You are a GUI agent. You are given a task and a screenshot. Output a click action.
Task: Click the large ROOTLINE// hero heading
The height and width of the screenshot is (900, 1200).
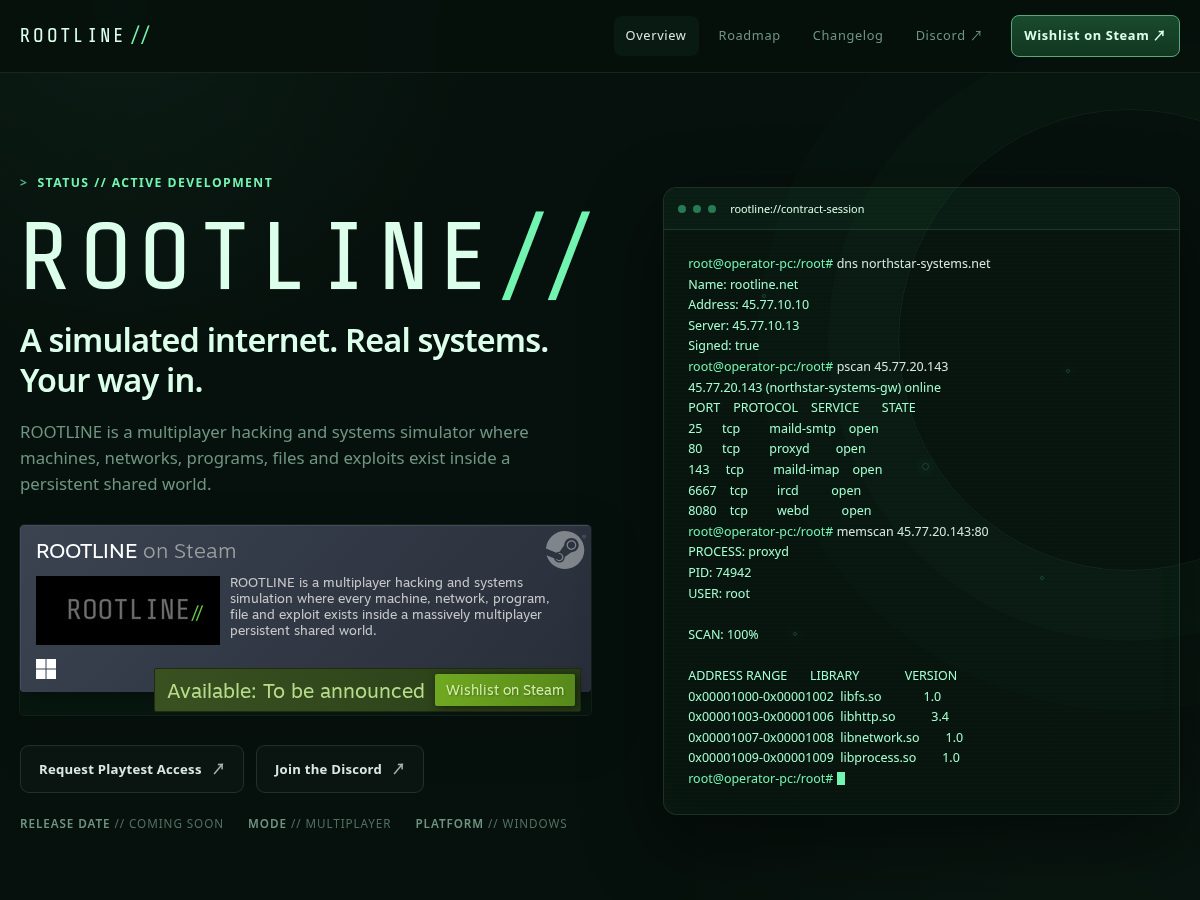pos(306,256)
